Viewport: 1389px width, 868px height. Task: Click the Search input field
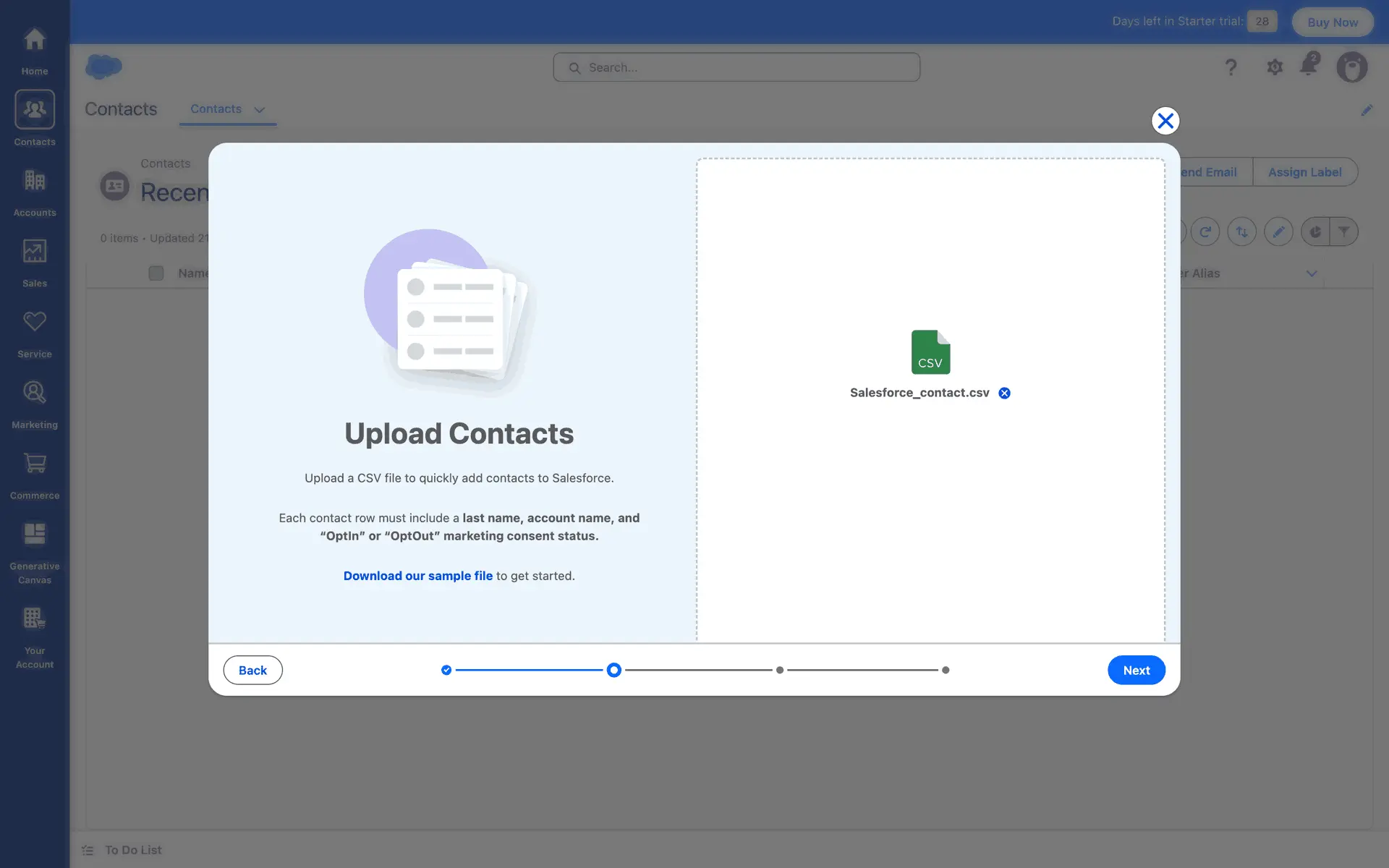[736, 67]
